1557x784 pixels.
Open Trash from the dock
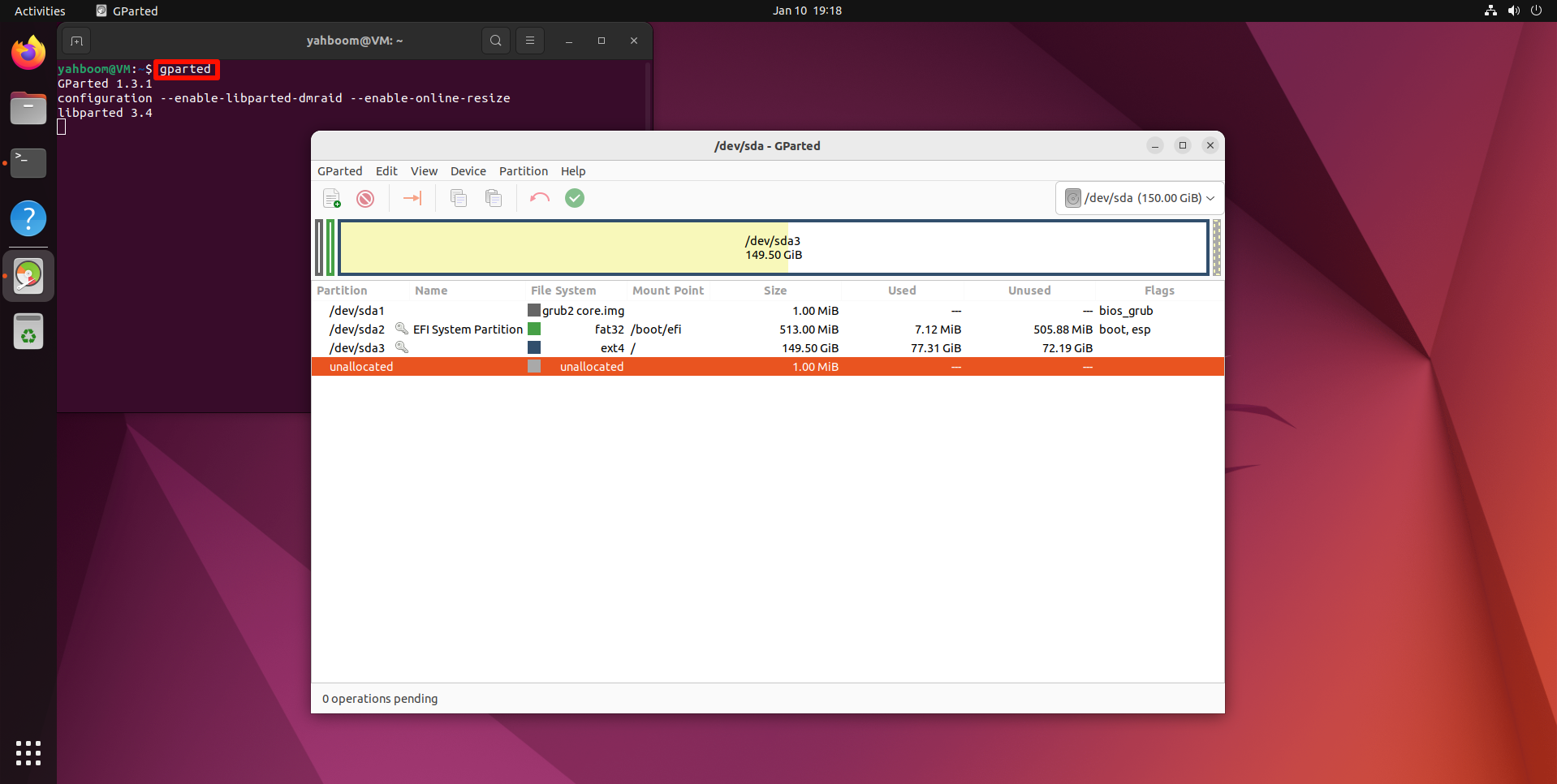pyautogui.click(x=28, y=332)
